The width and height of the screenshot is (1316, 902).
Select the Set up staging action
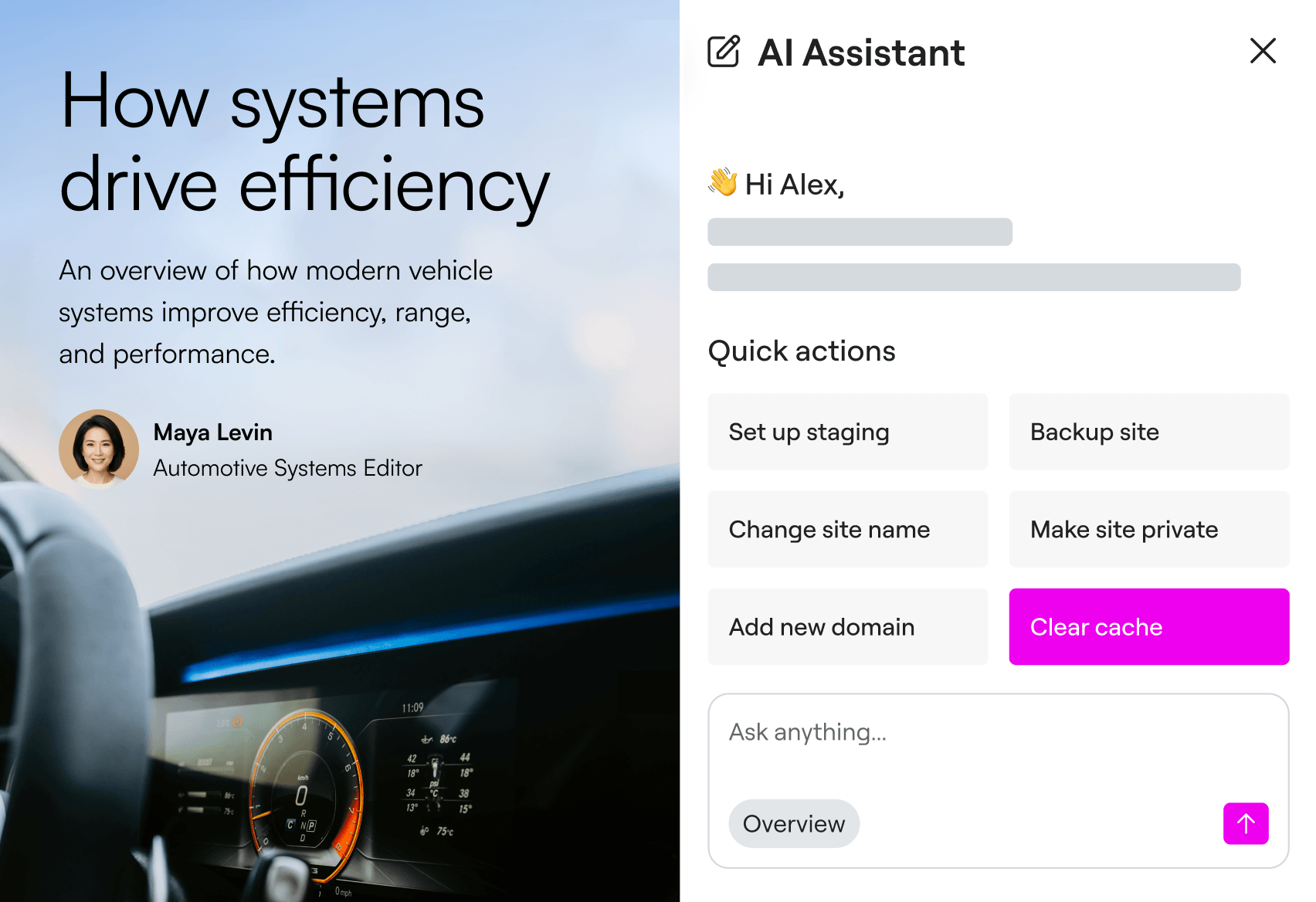coord(847,432)
